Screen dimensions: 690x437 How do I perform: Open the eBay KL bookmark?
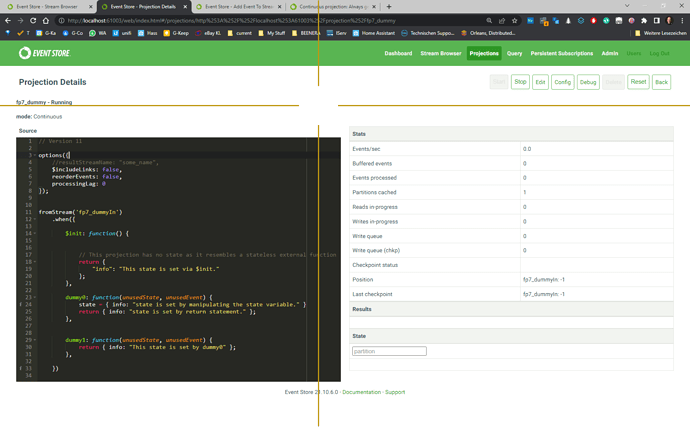tap(208, 33)
